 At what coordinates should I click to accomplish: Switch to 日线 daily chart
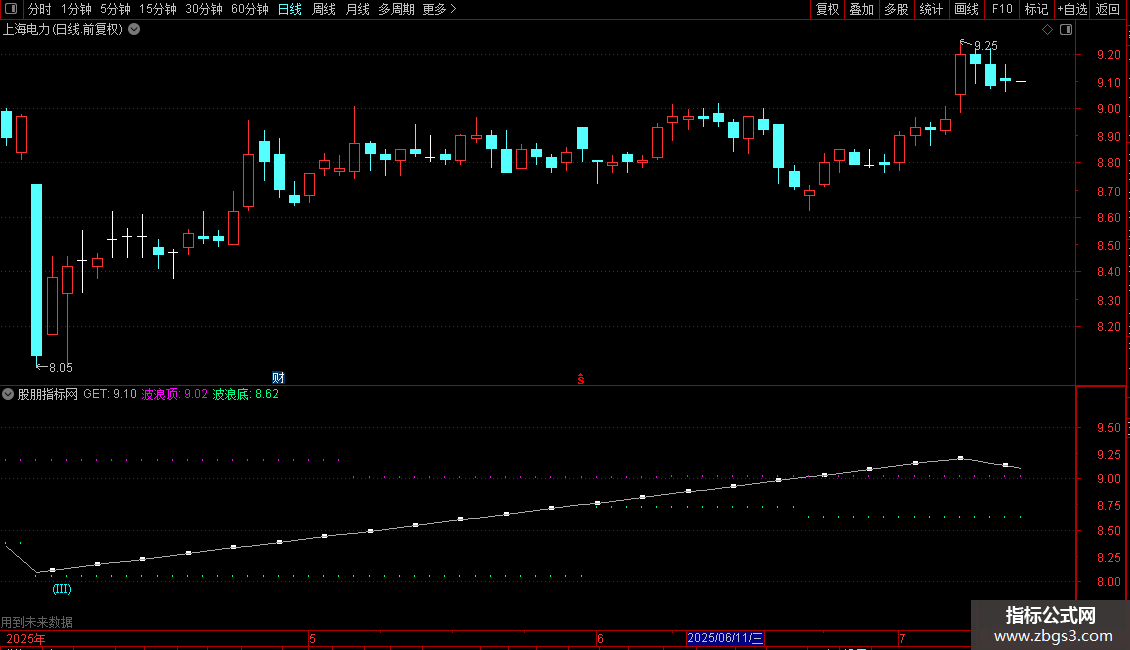tap(290, 9)
